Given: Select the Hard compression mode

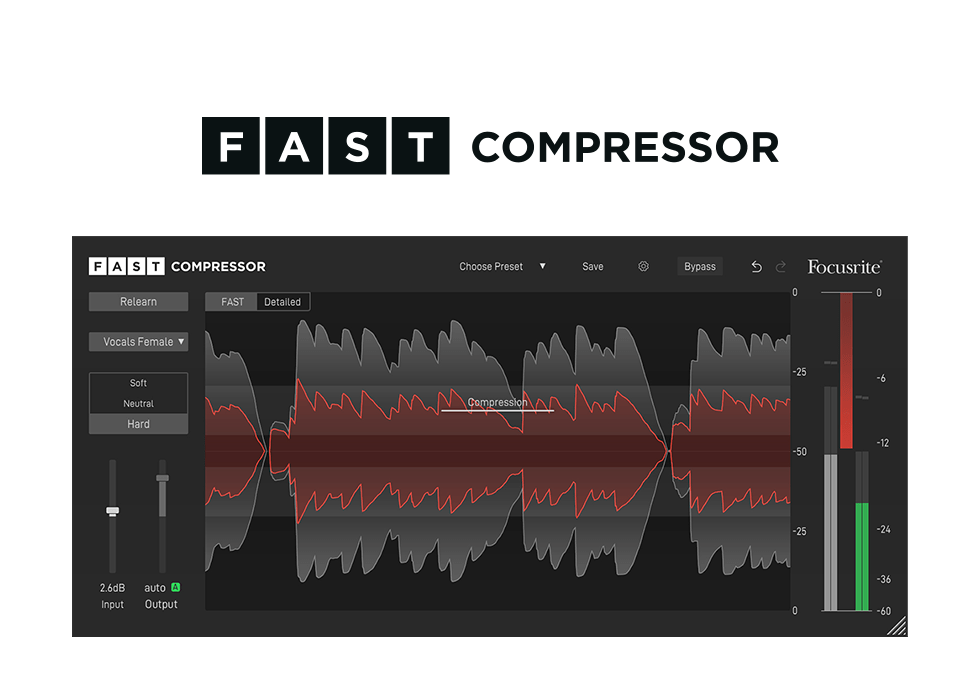Looking at the screenshot, I should pyautogui.click(x=138, y=424).
